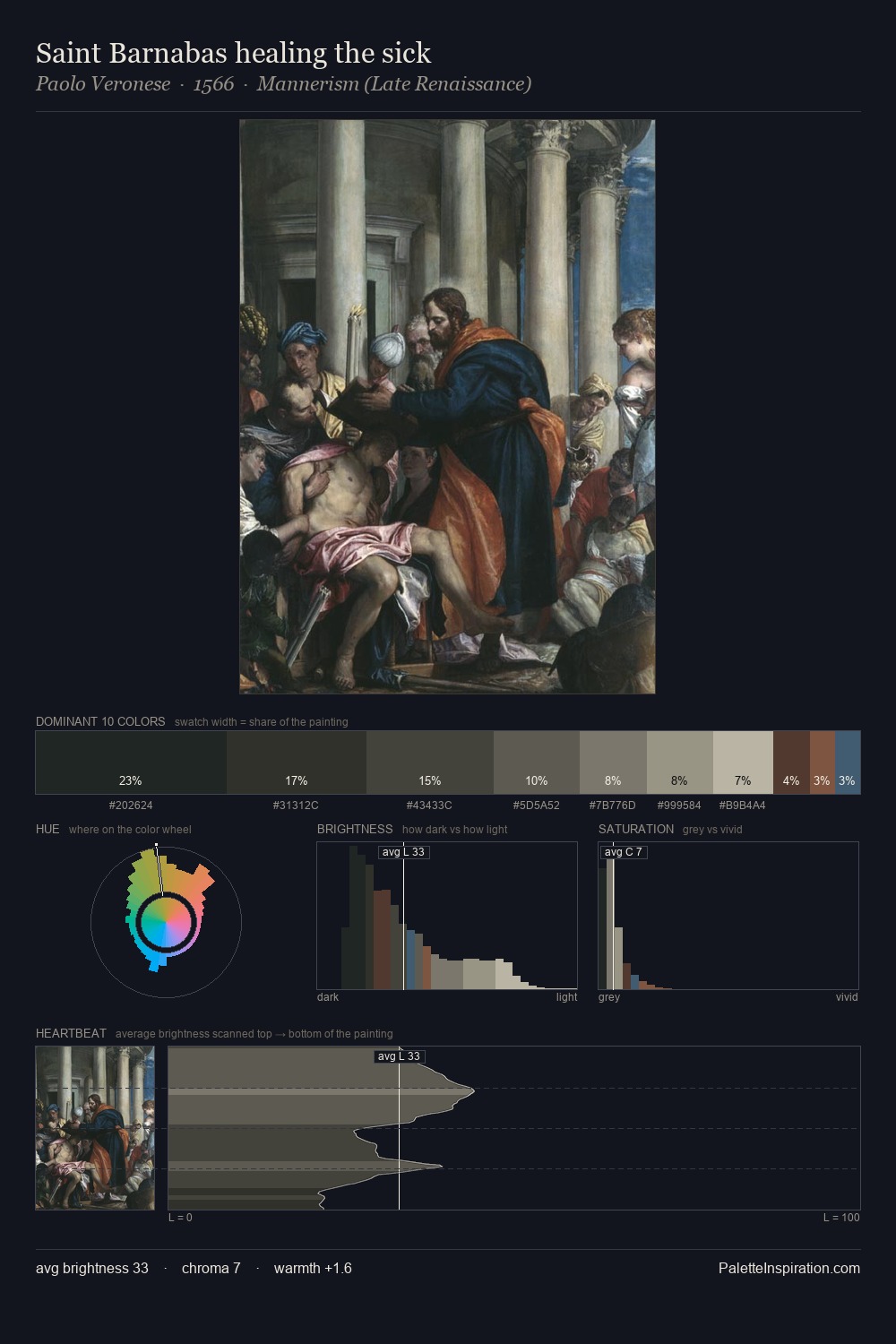This screenshot has width=896, height=1344.
Task: Click hex label #7B776D
Action: click(613, 806)
